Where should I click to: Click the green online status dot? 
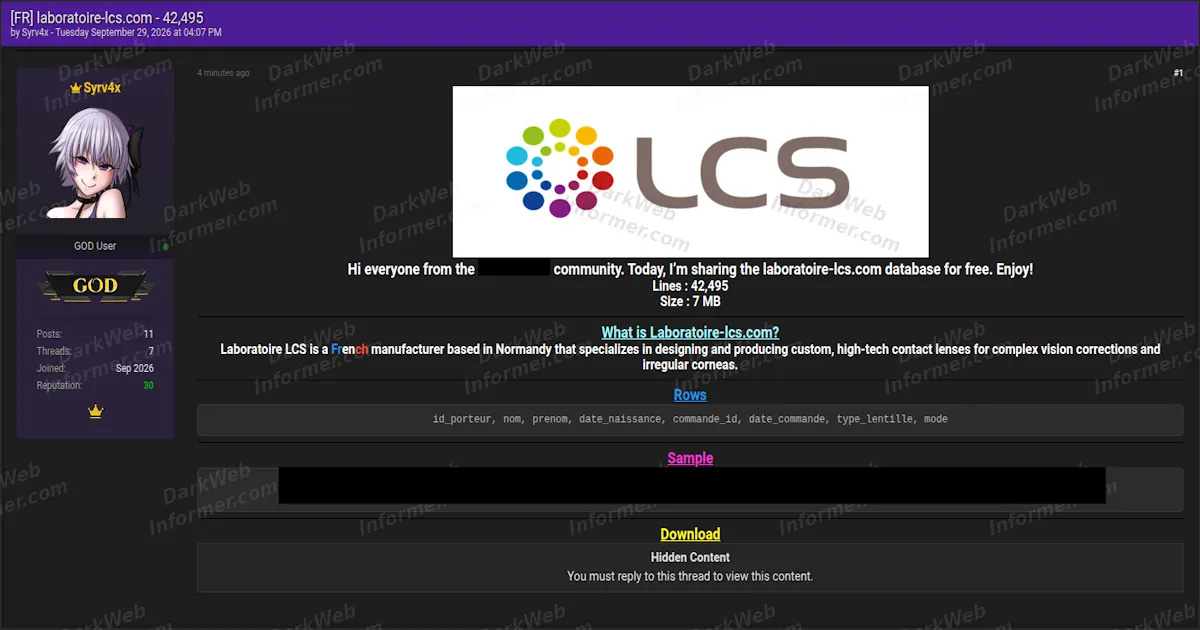[x=165, y=246]
